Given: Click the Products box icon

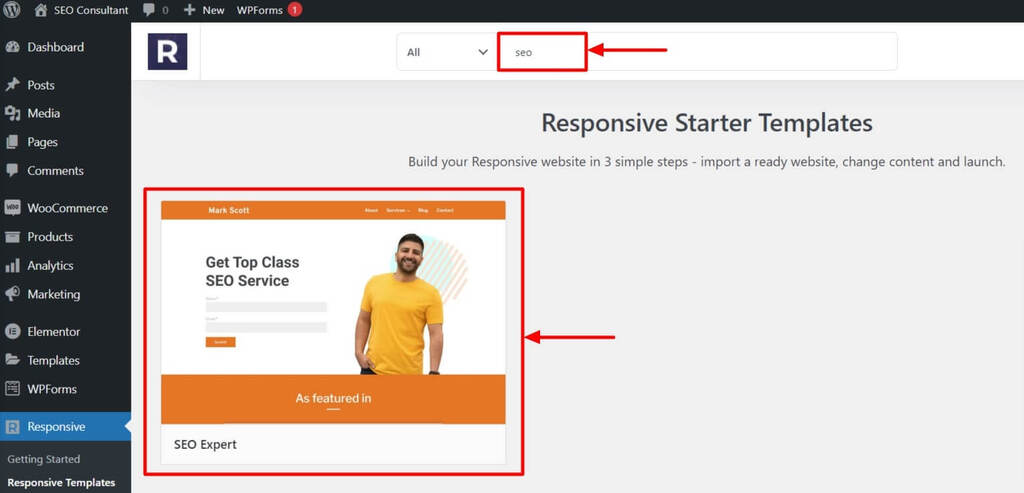Looking at the screenshot, I should [12, 236].
